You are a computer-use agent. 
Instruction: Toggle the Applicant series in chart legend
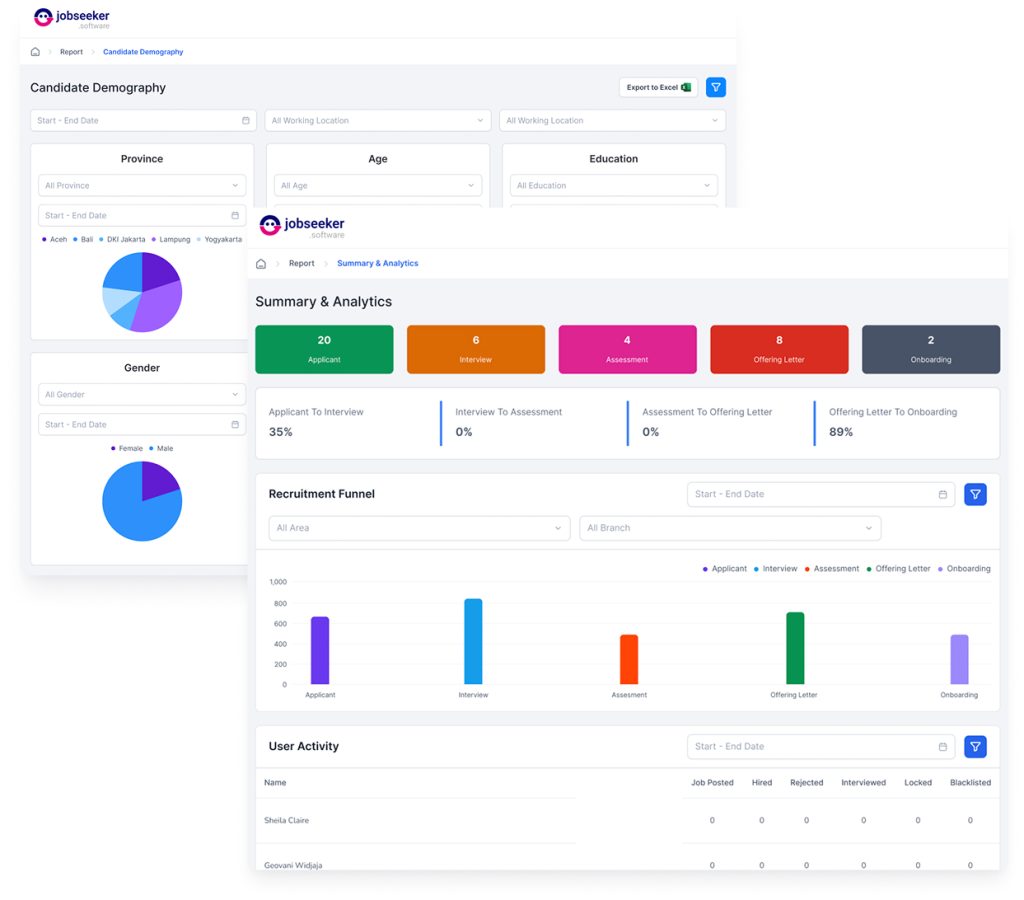(x=724, y=569)
